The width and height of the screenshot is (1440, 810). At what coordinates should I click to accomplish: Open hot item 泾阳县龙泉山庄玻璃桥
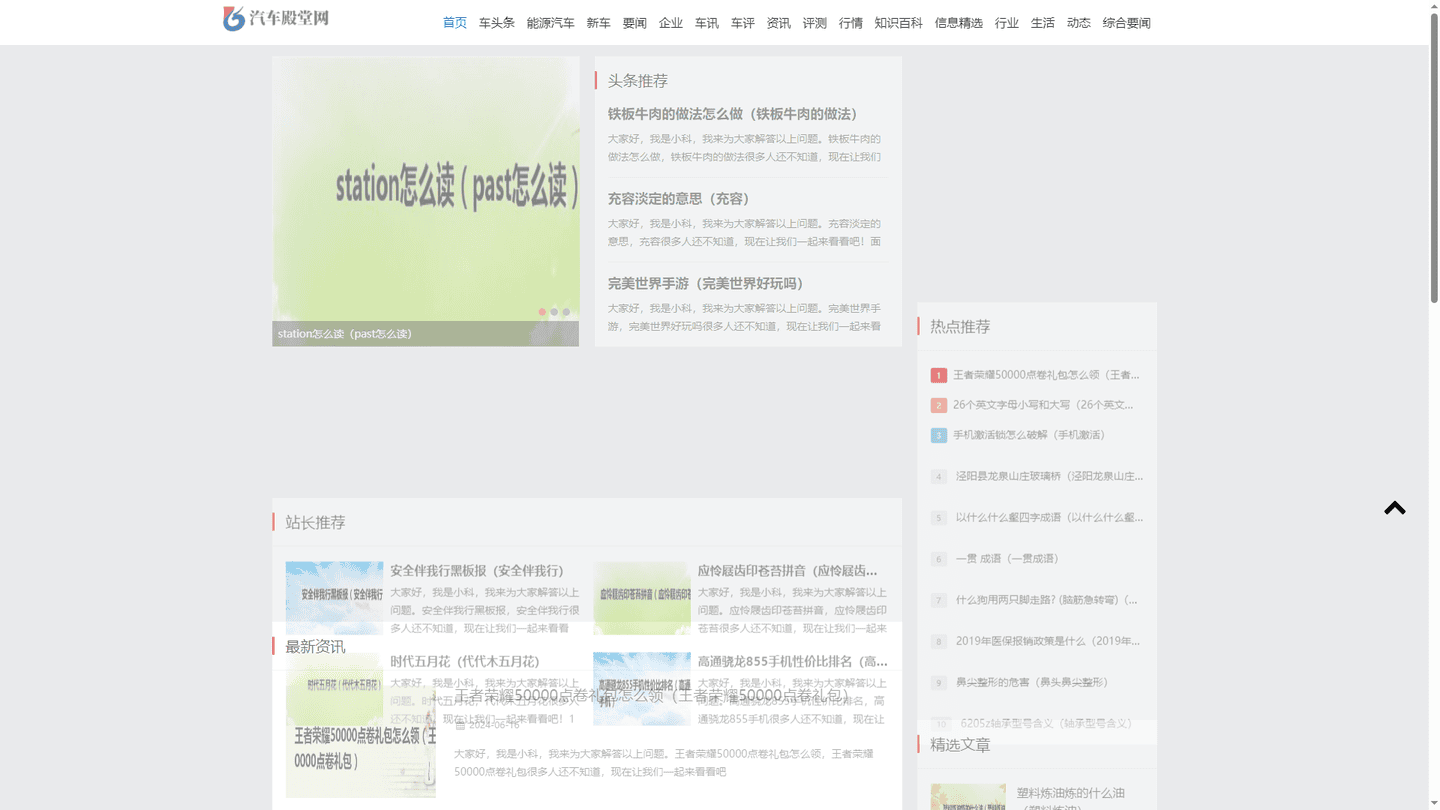(x=1049, y=477)
